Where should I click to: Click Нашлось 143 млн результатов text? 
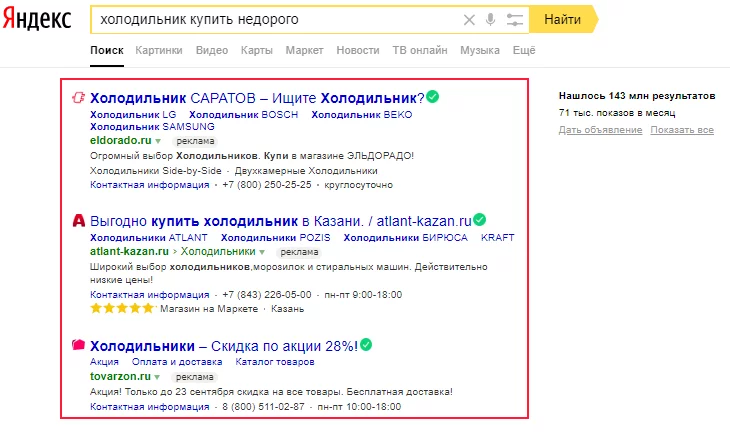coord(637,96)
